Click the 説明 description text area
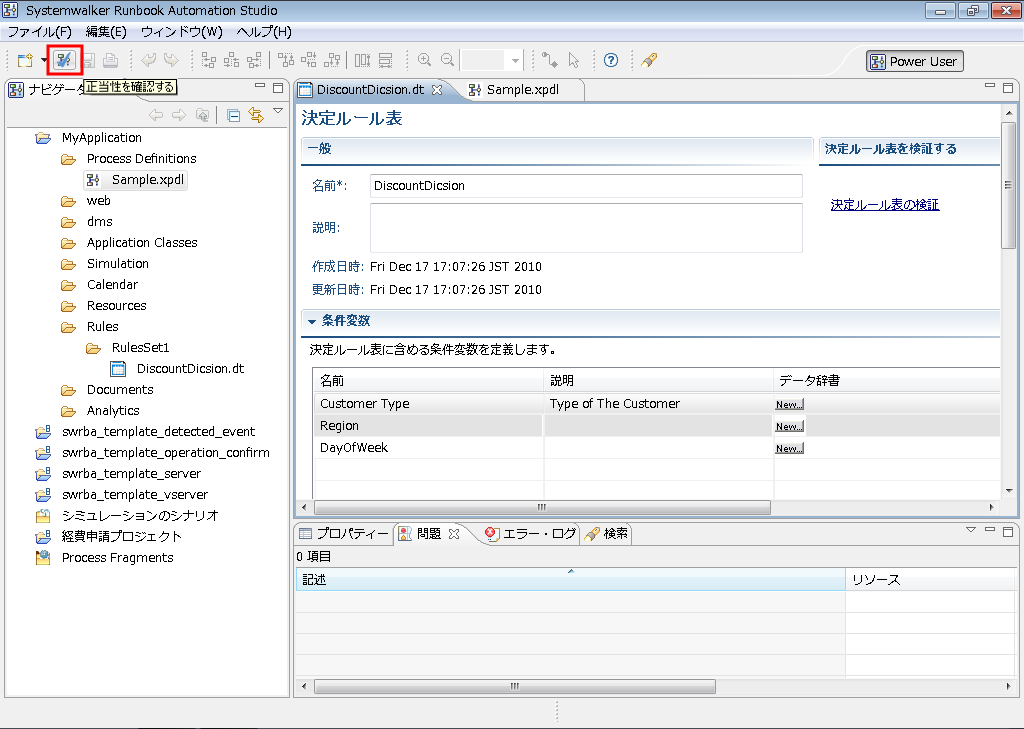 point(586,227)
